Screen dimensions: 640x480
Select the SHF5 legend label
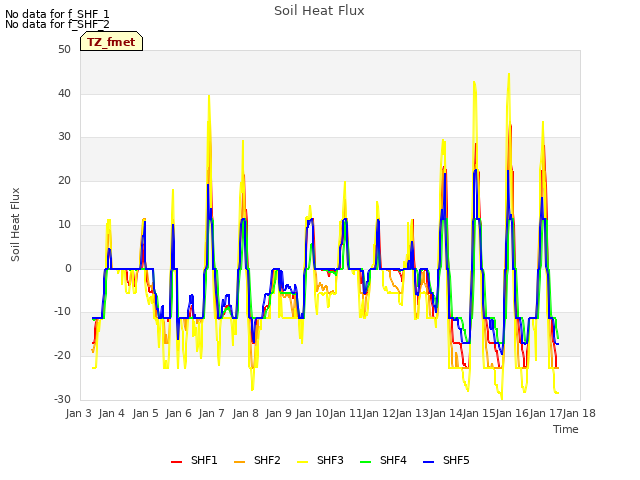pyautogui.click(x=456, y=460)
